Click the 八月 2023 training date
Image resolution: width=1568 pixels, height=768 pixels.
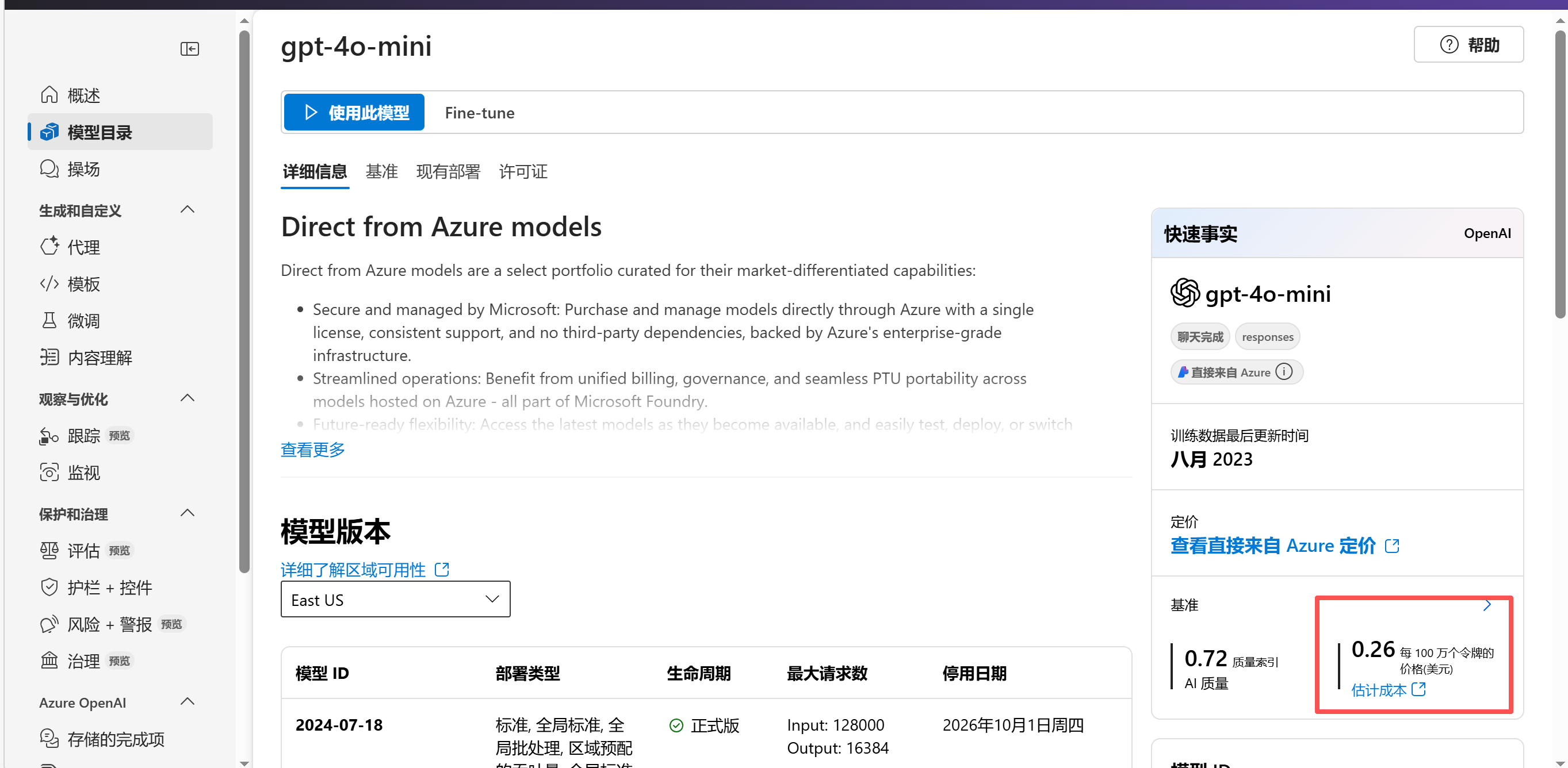coord(1211,459)
